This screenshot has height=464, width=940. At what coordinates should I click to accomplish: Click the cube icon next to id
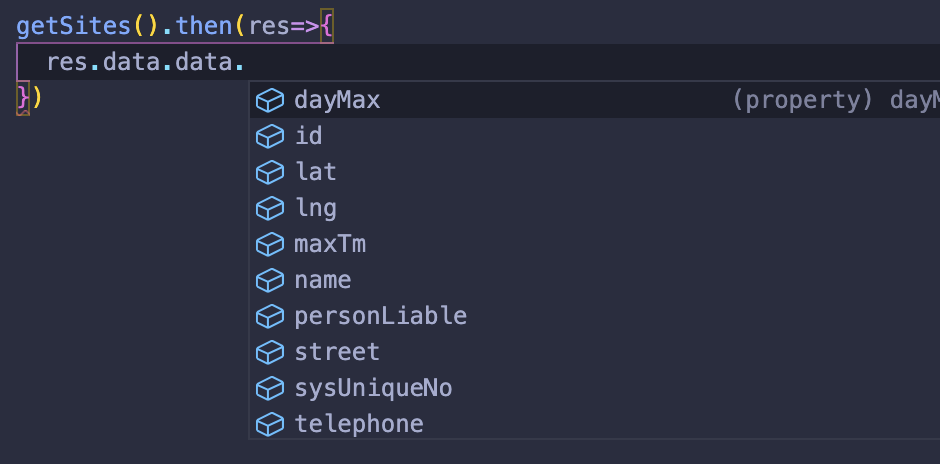(x=270, y=136)
